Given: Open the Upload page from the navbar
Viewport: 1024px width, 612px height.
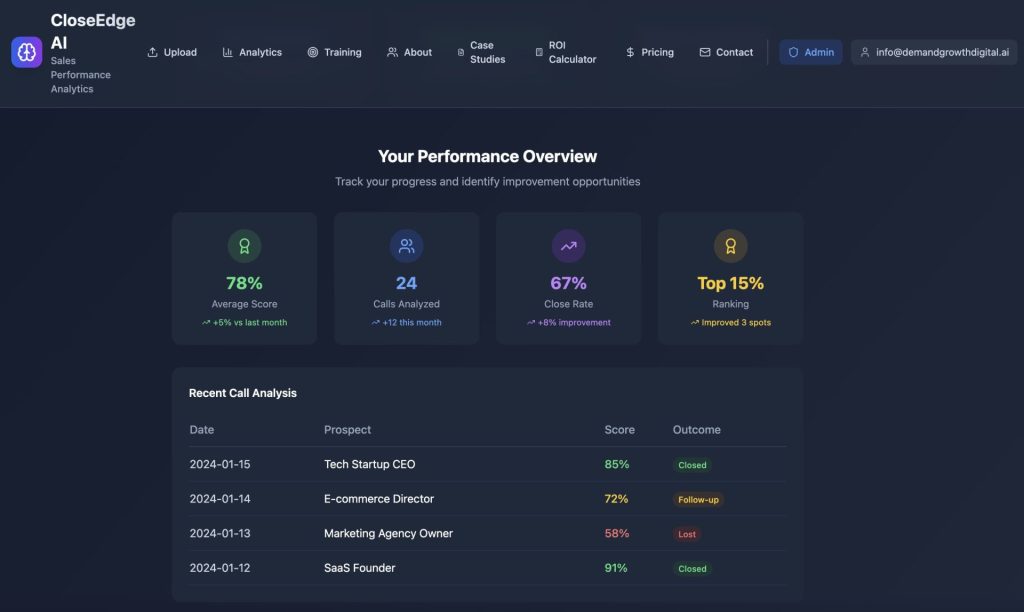Looking at the screenshot, I should tap(172, 52).
